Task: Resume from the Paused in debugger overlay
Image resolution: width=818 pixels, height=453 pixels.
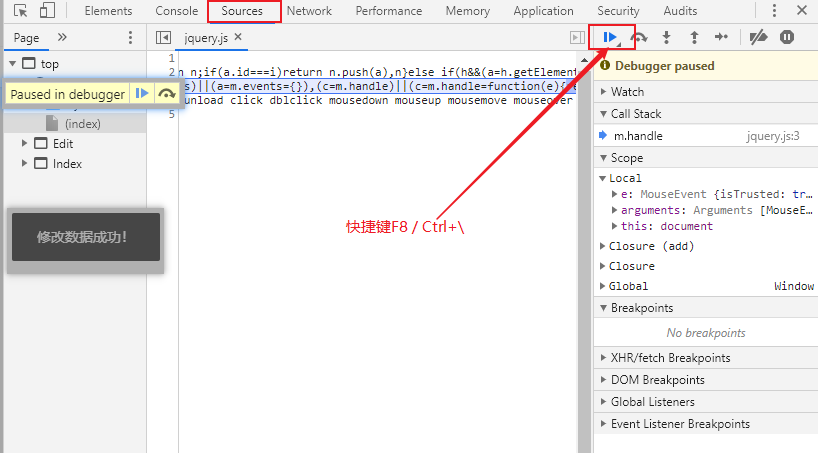Action: (x=142, y=94)
